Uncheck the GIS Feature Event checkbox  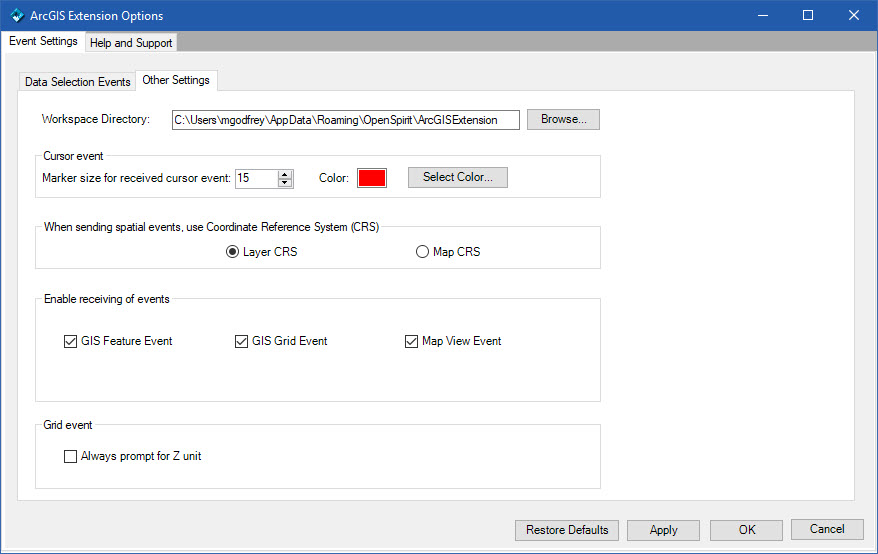tap(70, 341)
